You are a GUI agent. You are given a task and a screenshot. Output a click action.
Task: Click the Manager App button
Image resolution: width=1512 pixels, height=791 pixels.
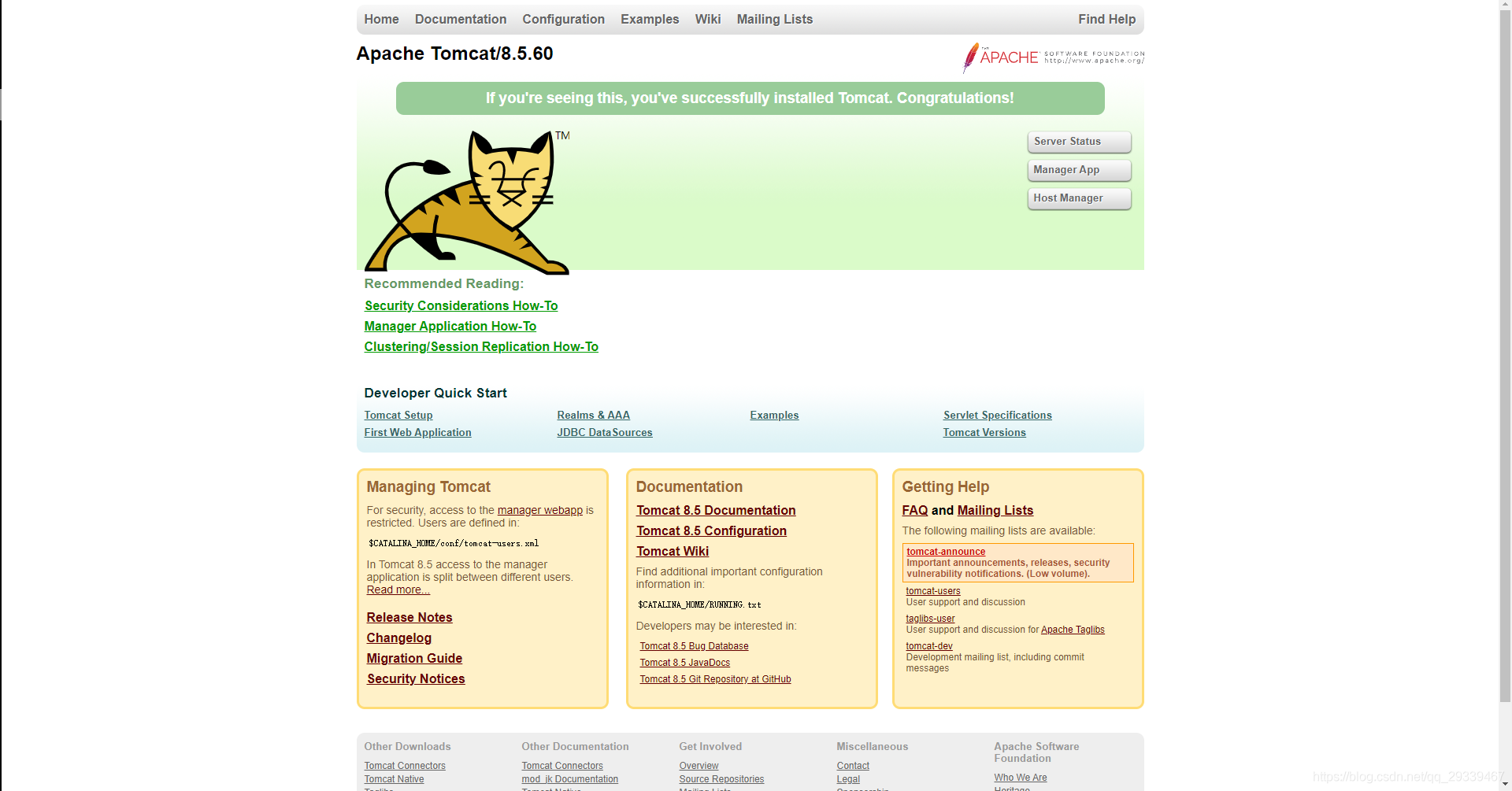coord(1079,170)
